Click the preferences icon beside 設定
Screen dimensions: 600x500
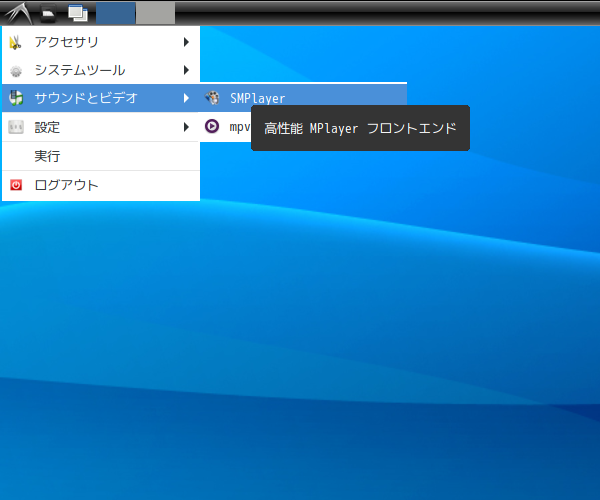pos(16,127)
